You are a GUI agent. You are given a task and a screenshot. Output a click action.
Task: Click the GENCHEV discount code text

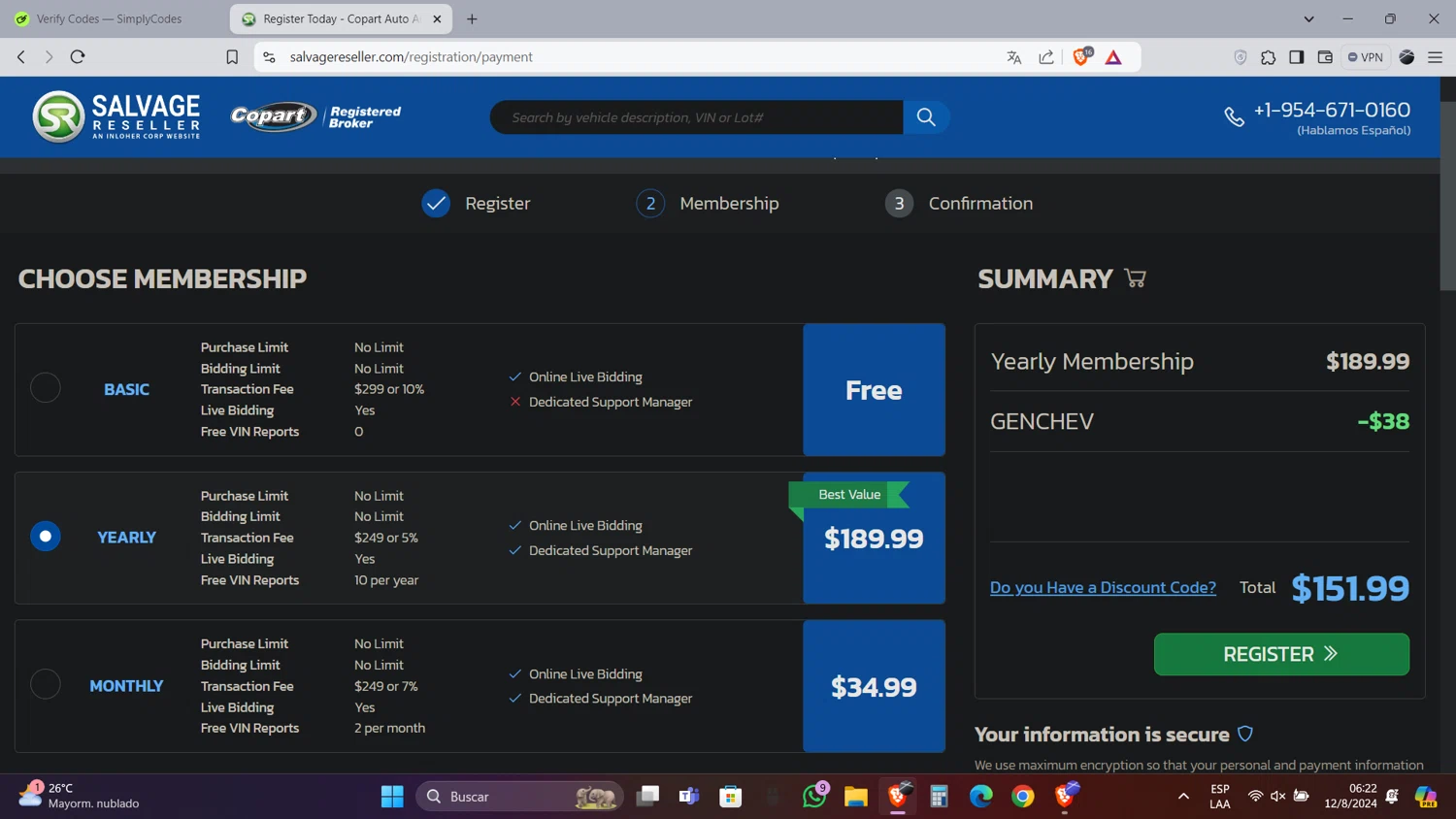pos(1042,421)
